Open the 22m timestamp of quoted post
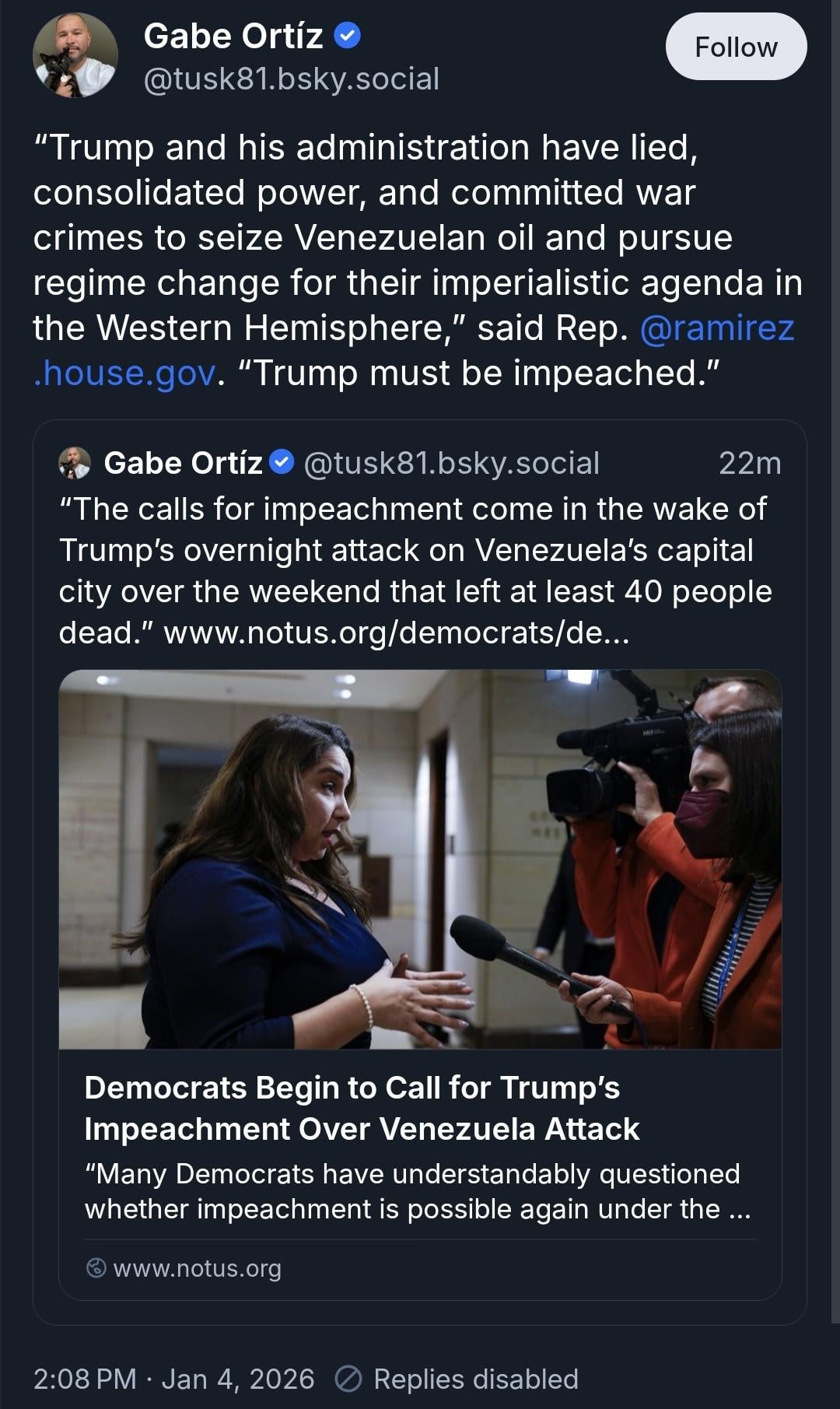Image resolution: width=840 pixels, height=1409 pixels. (x=749, y=463)
